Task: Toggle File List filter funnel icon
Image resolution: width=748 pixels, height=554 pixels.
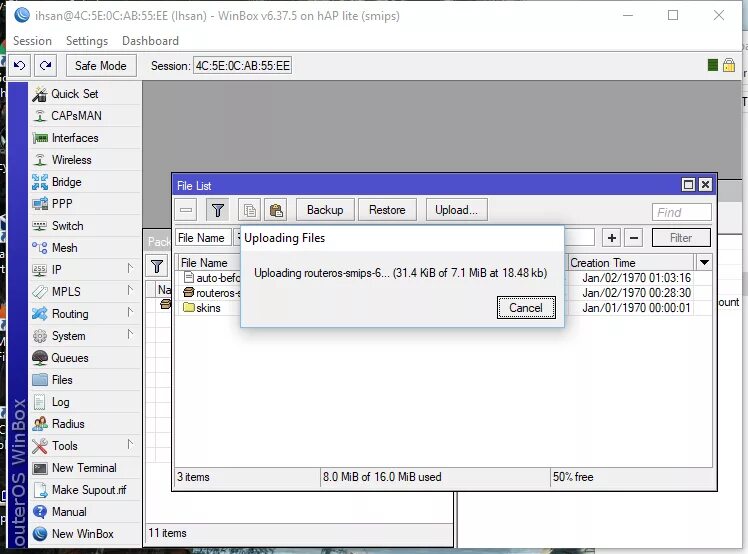Action: 218,210
